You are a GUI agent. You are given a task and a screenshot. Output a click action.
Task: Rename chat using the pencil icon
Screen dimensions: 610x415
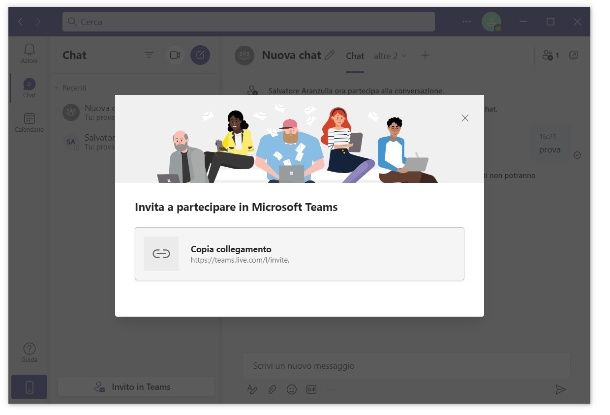pyautogui.click(x=329, y=55)
